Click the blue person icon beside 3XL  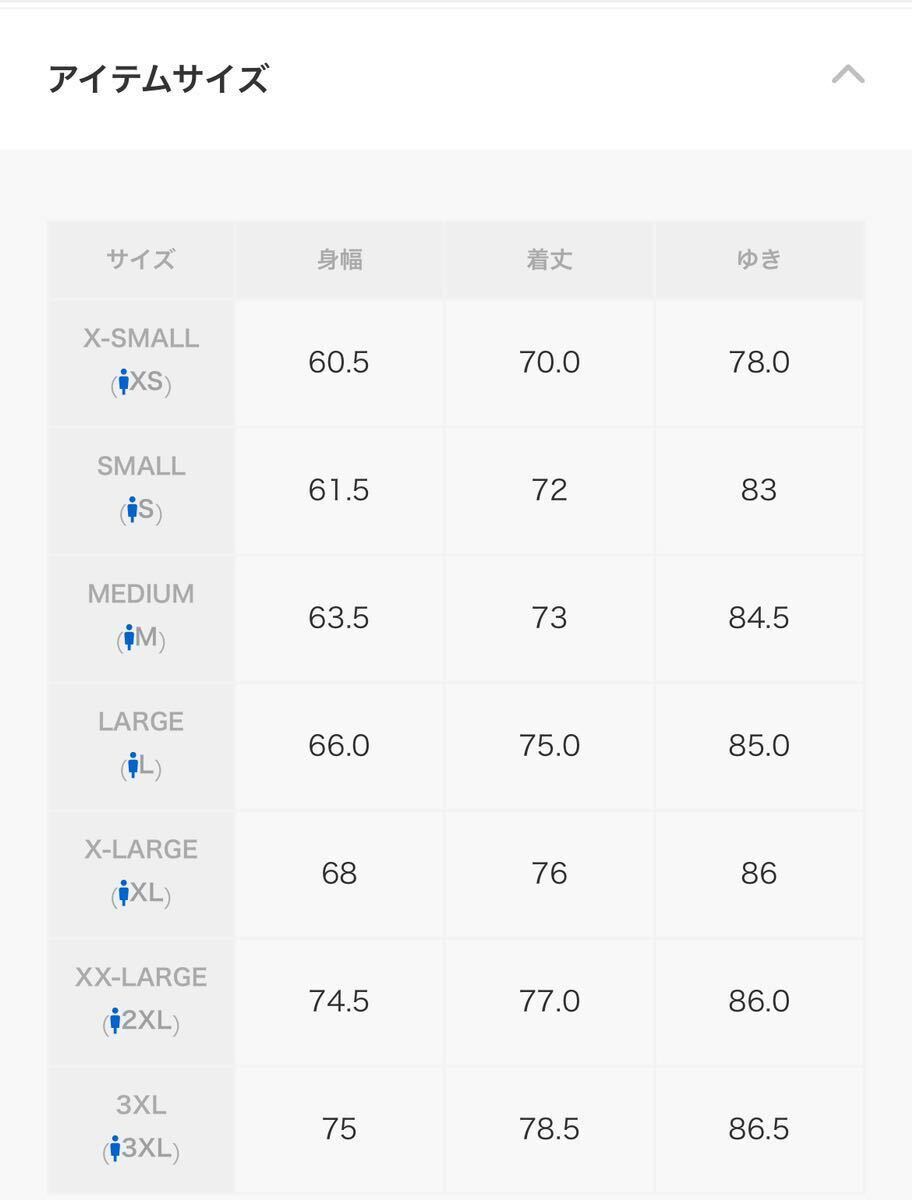tap(115, 1150)
